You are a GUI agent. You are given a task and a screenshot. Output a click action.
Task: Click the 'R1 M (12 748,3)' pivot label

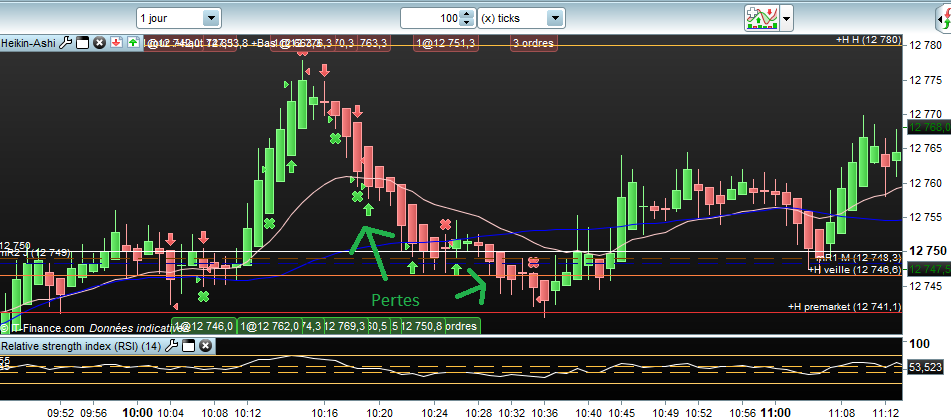click(x=860, y=258)
